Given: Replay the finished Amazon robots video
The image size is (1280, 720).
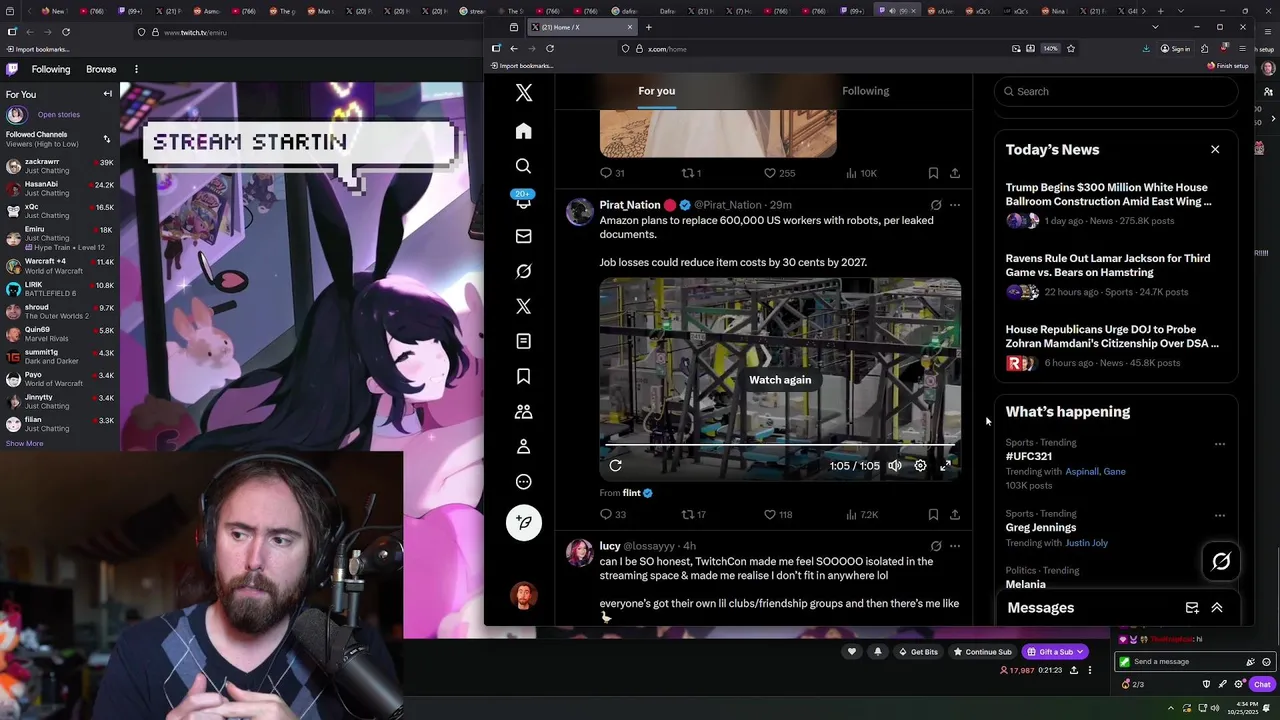Looking at the screenshot, I should [x=616, y=466].
